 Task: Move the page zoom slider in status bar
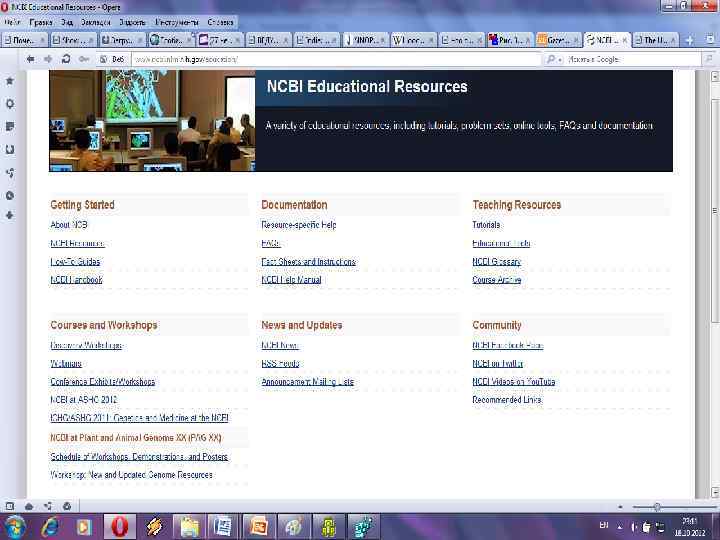[657, 507]
